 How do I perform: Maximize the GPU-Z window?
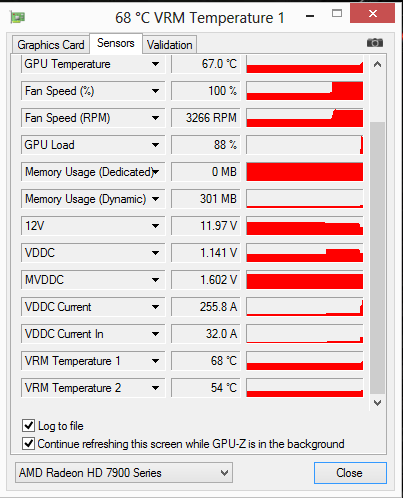click(x=337, y=13)
